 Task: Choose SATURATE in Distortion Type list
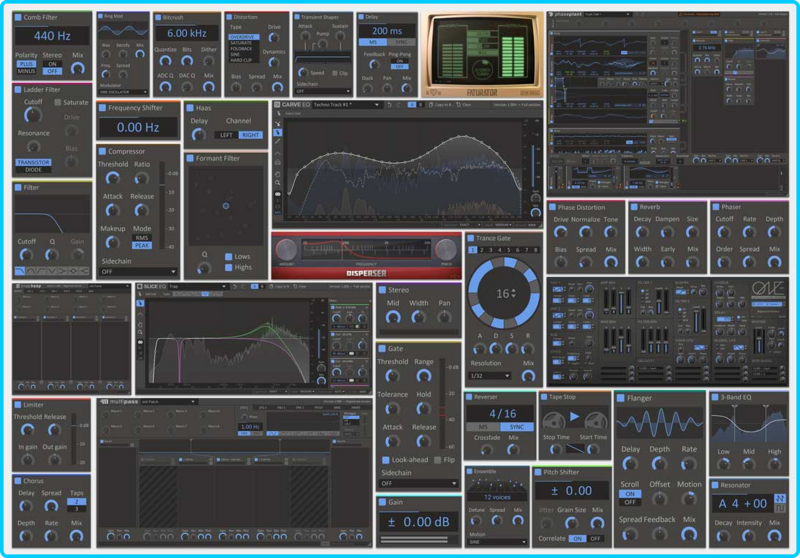[244, 43]
